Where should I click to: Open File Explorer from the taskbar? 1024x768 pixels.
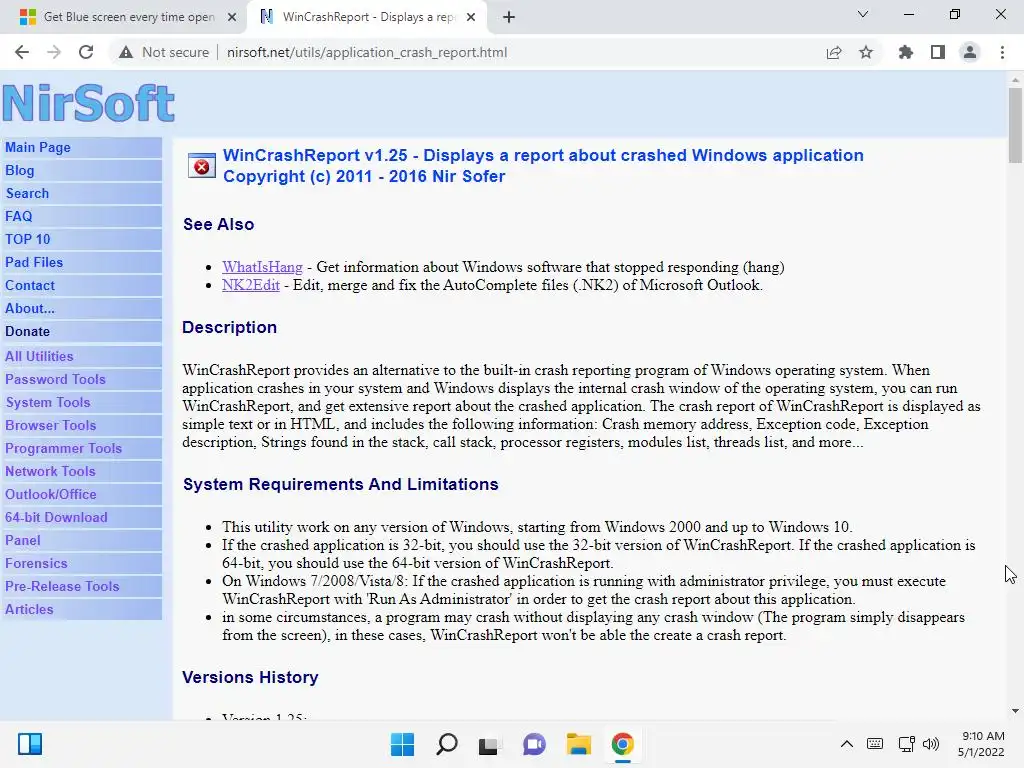pos(579,744)
